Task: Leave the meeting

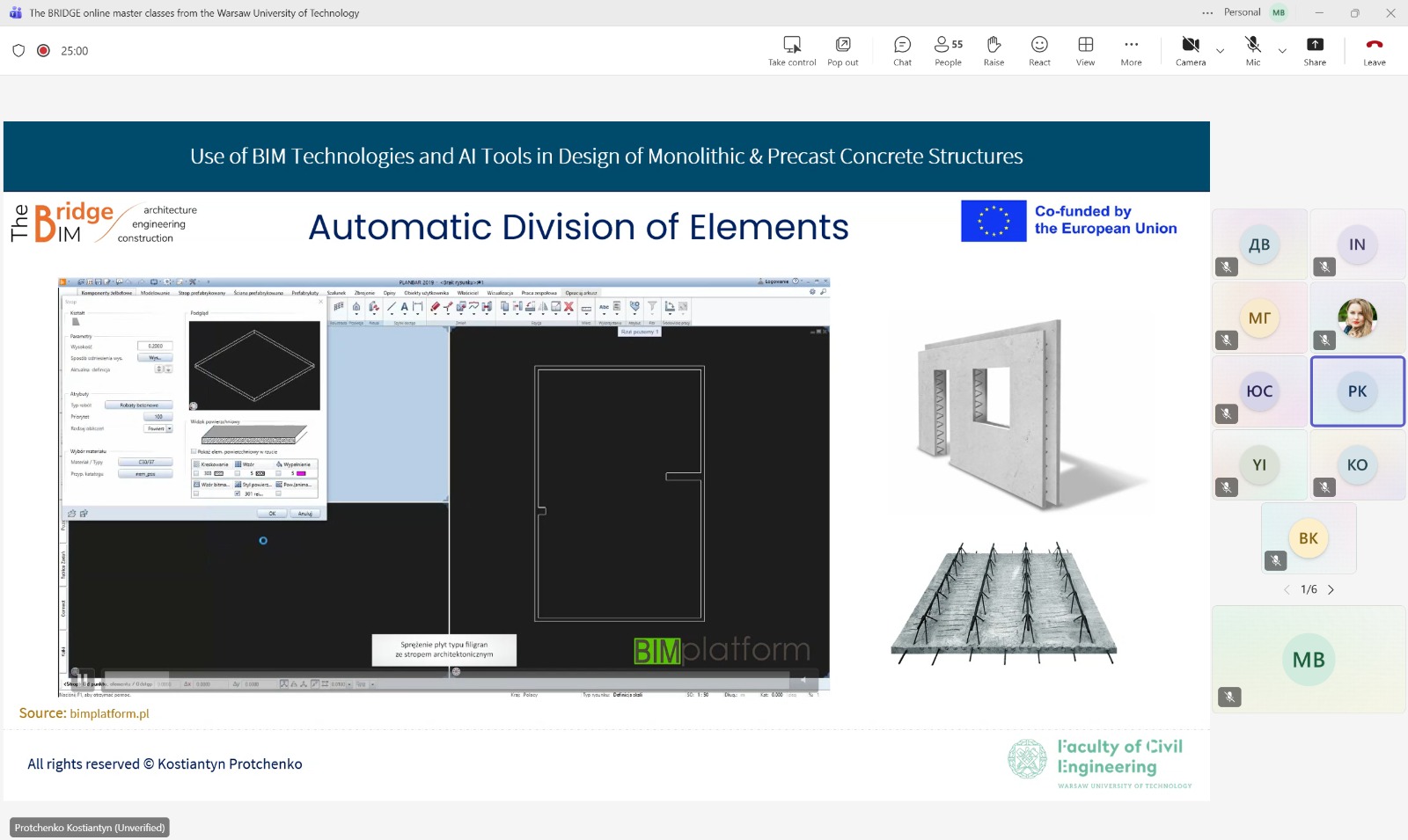Action: 1374,51
